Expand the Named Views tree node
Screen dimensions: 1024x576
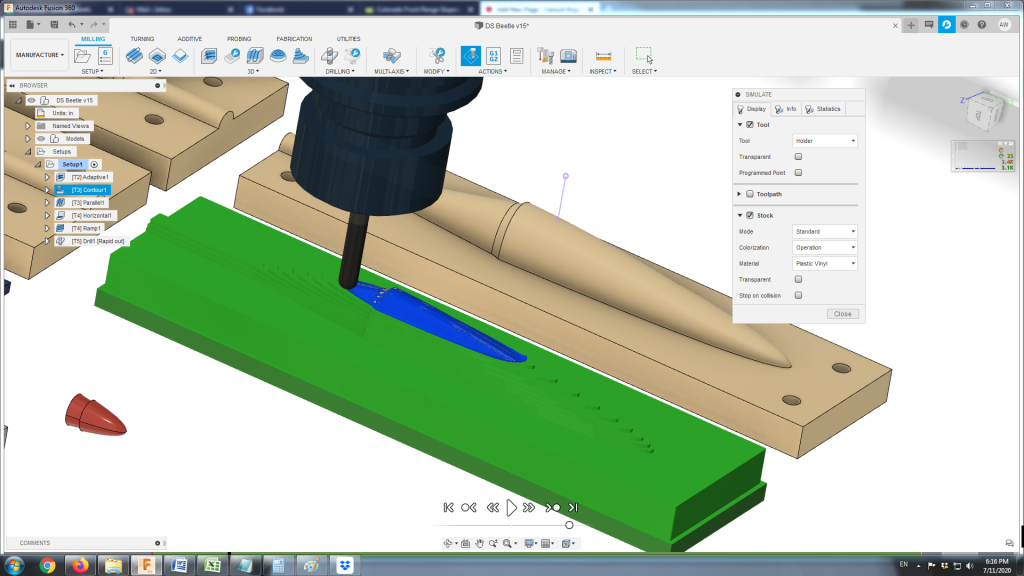[x=29, y=126]
